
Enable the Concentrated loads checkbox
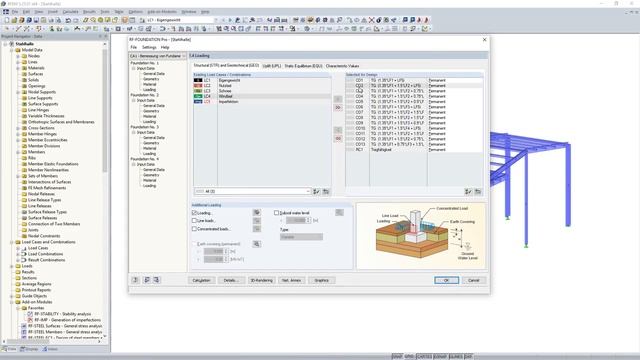point(194,229)
